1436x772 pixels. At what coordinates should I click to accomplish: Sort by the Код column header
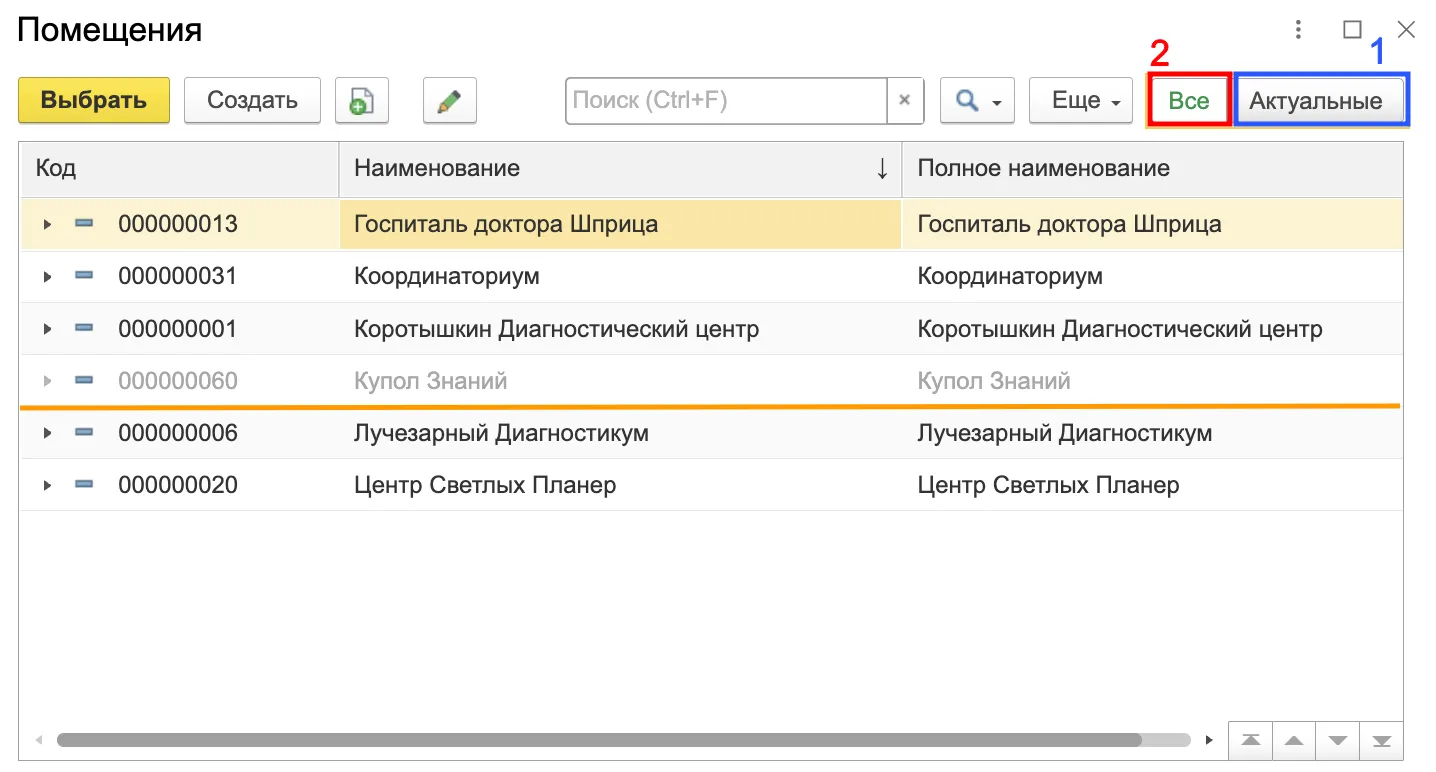(180, 168)
